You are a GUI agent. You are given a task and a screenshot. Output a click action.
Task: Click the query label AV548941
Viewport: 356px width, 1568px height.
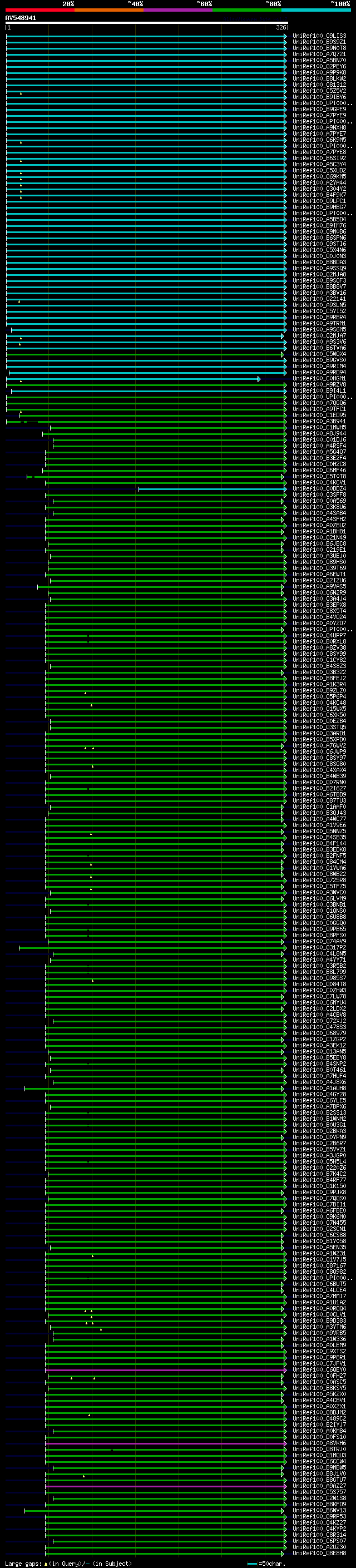point(21,18)
